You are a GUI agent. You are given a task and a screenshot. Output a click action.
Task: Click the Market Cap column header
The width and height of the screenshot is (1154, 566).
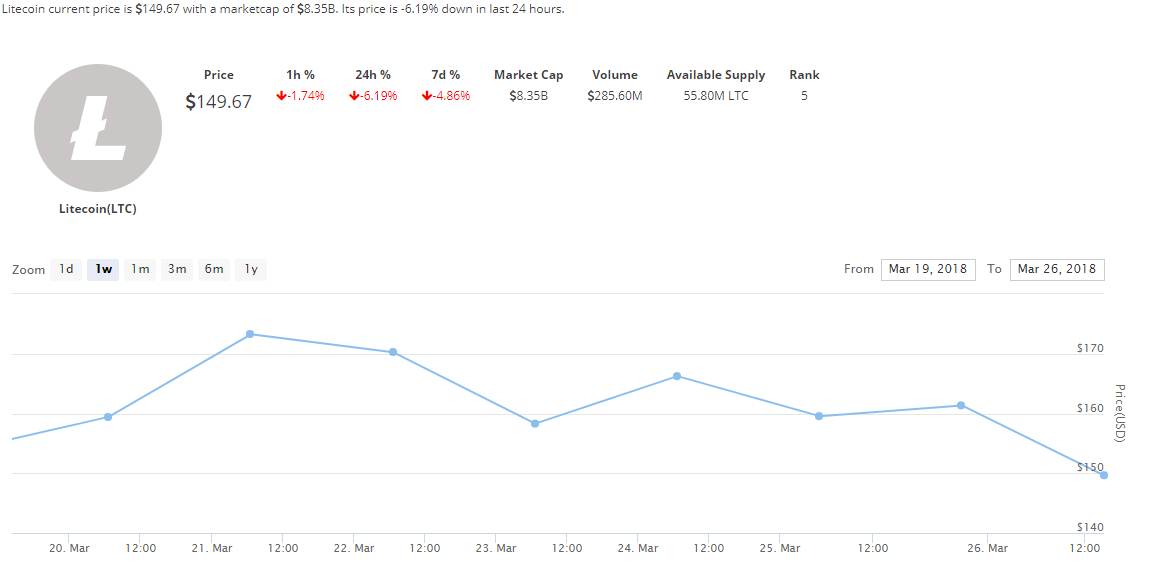528,75
